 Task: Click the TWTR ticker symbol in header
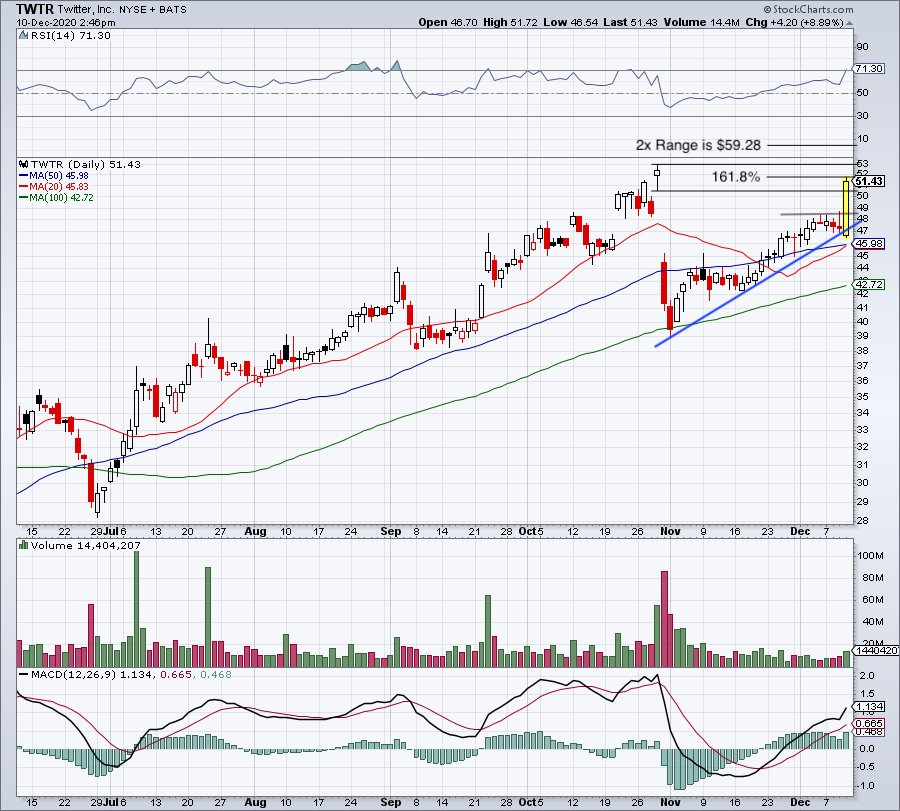point(34,9)
